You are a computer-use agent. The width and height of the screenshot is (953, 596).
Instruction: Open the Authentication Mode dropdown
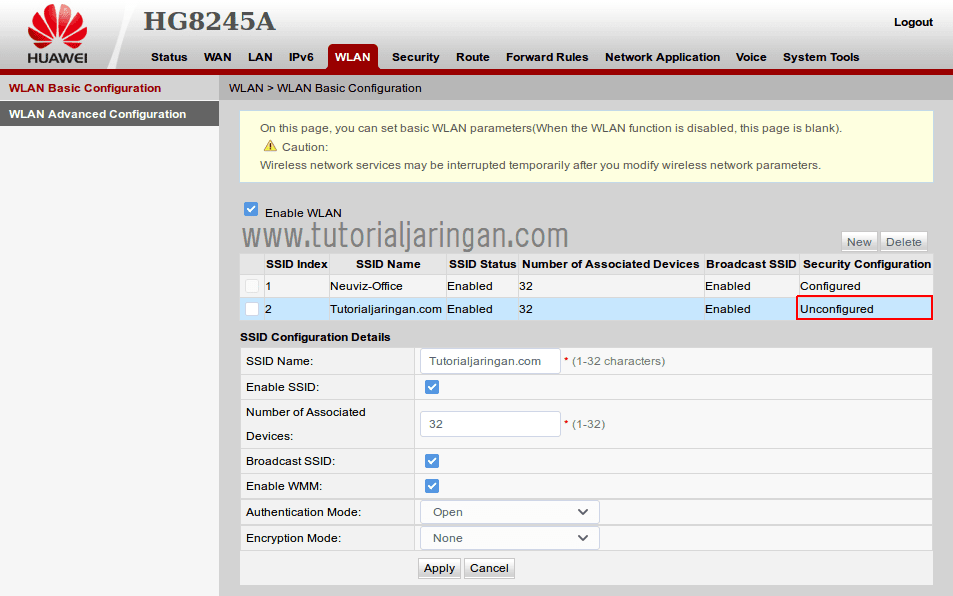click(508, 512)
